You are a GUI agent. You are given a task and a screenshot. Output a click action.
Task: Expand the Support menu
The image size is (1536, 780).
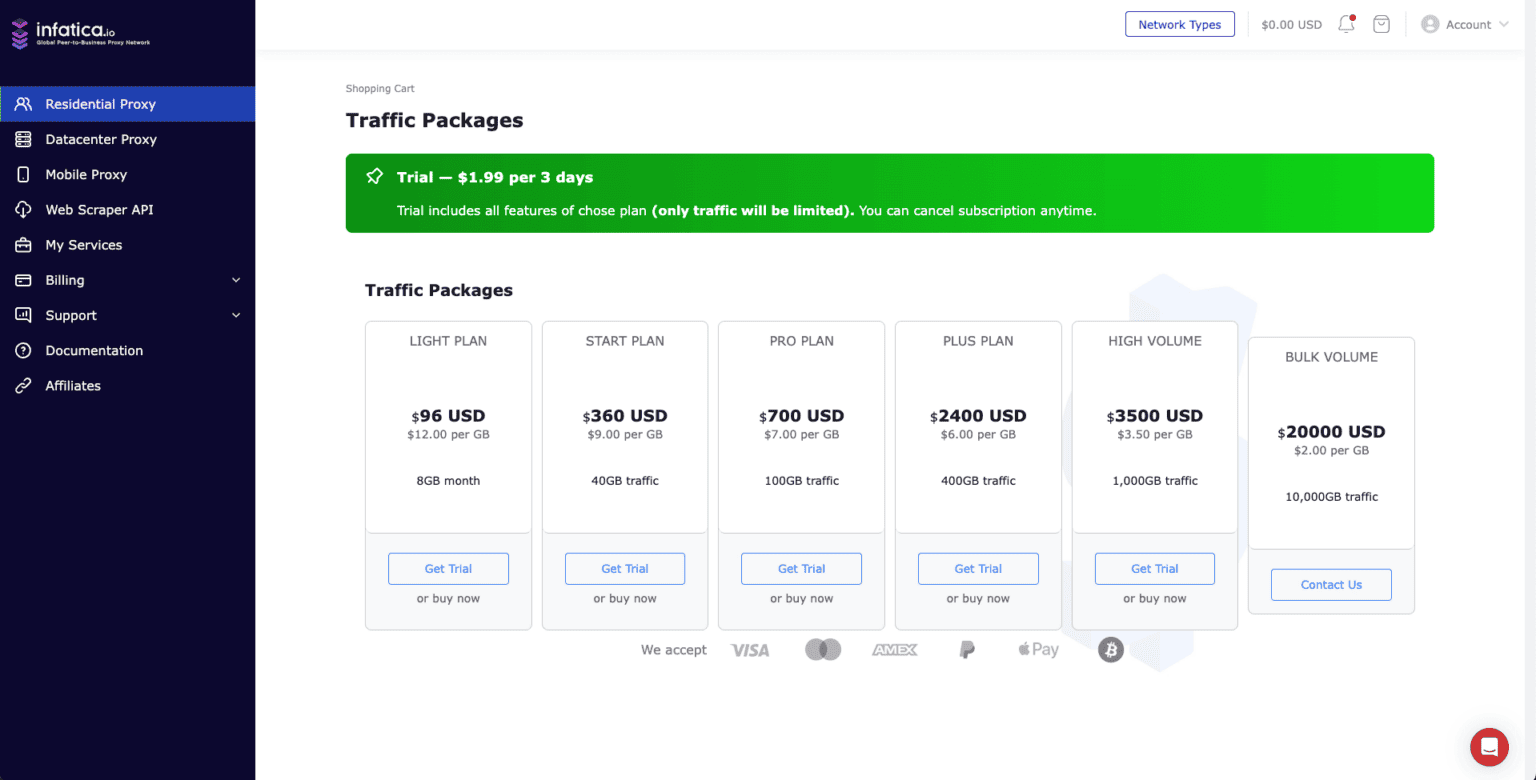pos(127,315)
